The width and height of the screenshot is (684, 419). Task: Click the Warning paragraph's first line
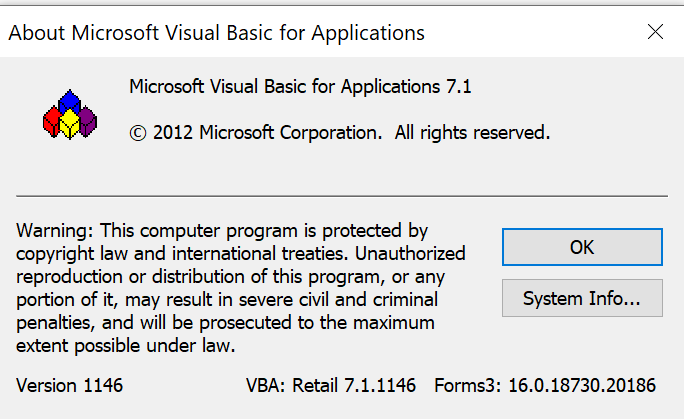[x=222, y=231]
